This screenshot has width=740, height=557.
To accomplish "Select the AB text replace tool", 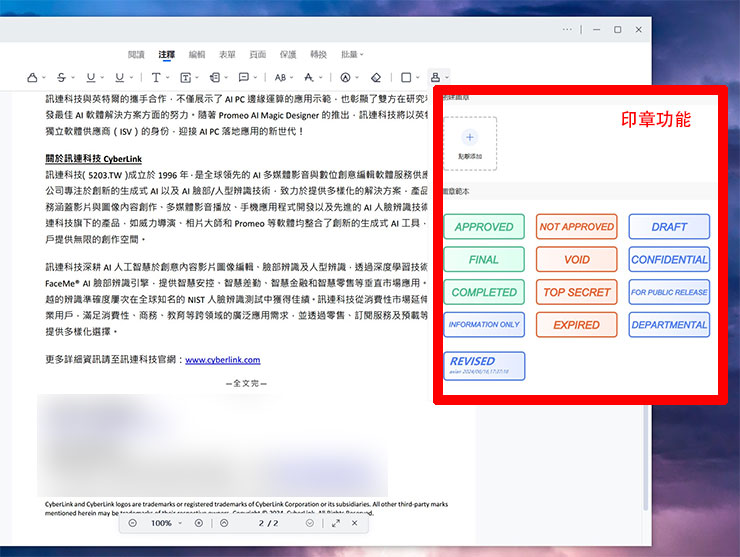I will coord(280,77).
